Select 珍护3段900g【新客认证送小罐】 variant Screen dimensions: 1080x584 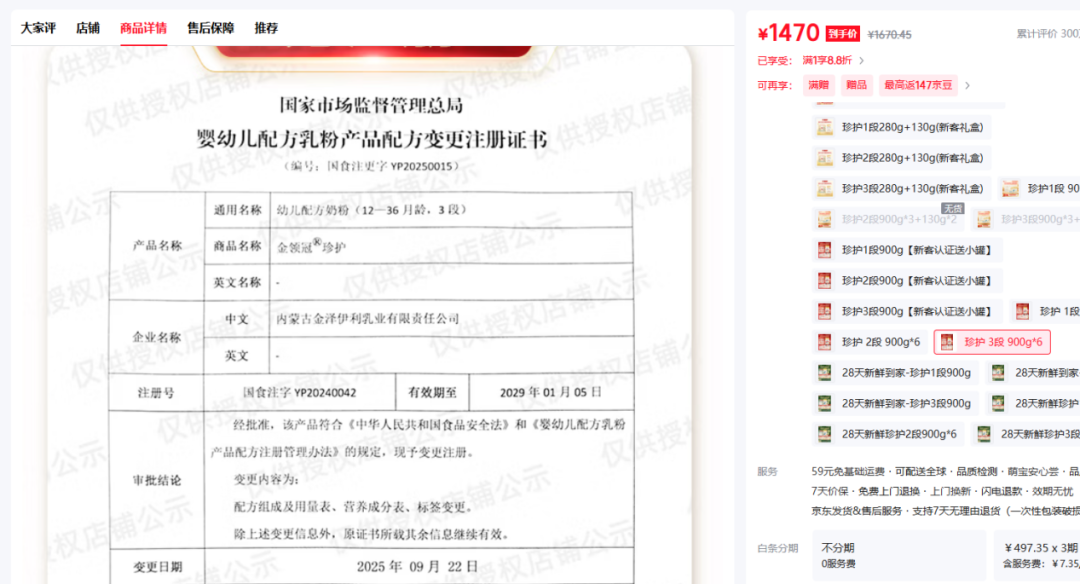coord(906,311)
